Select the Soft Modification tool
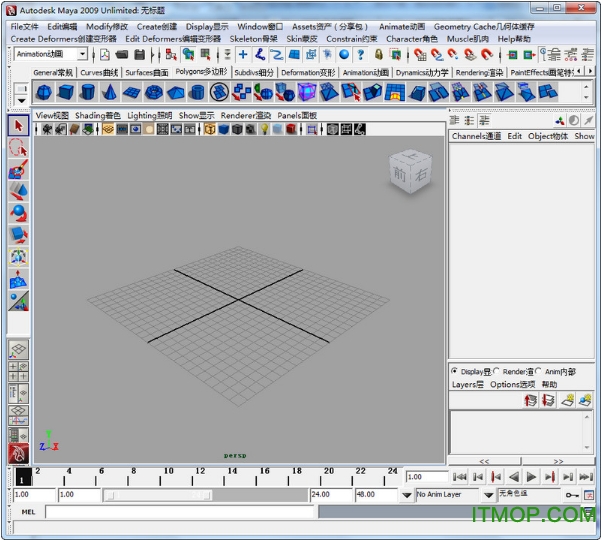 (x=18, y=279)
